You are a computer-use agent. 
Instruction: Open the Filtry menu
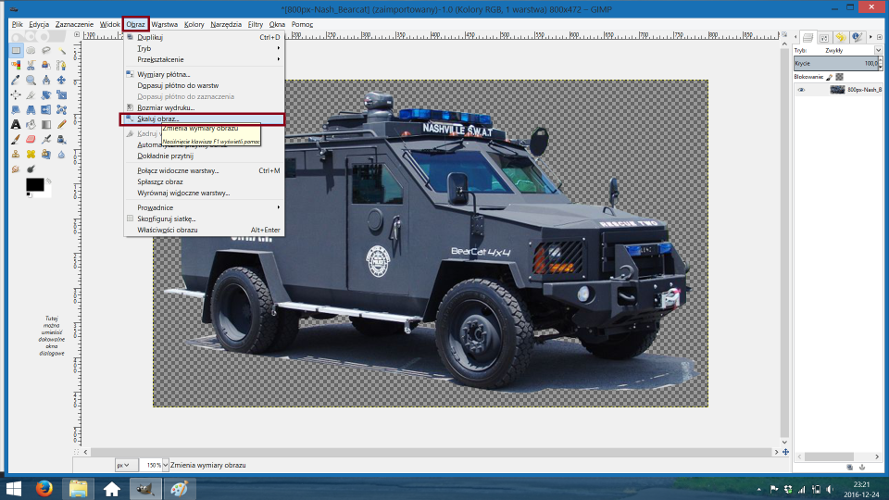[x=255, y=24]
